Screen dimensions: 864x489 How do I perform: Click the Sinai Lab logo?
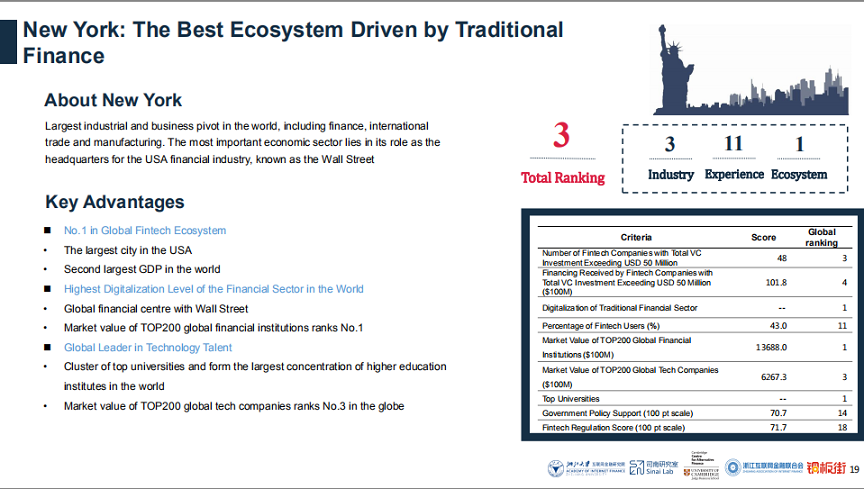click(654, 467)
